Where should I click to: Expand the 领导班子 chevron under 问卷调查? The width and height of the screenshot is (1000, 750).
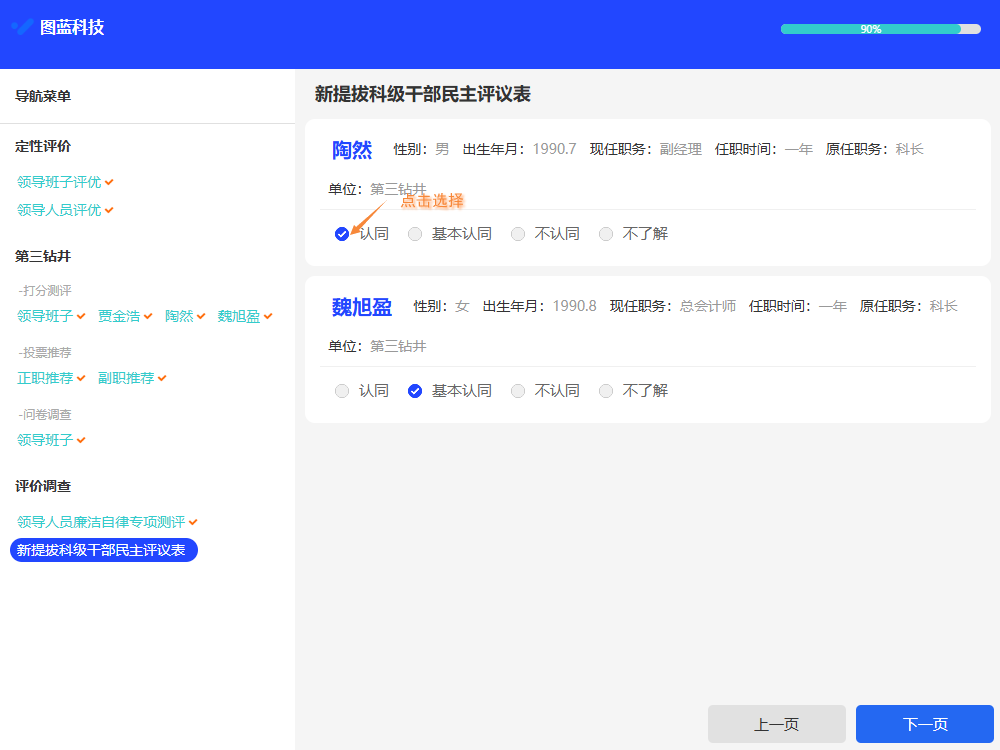tap(81, 439)
